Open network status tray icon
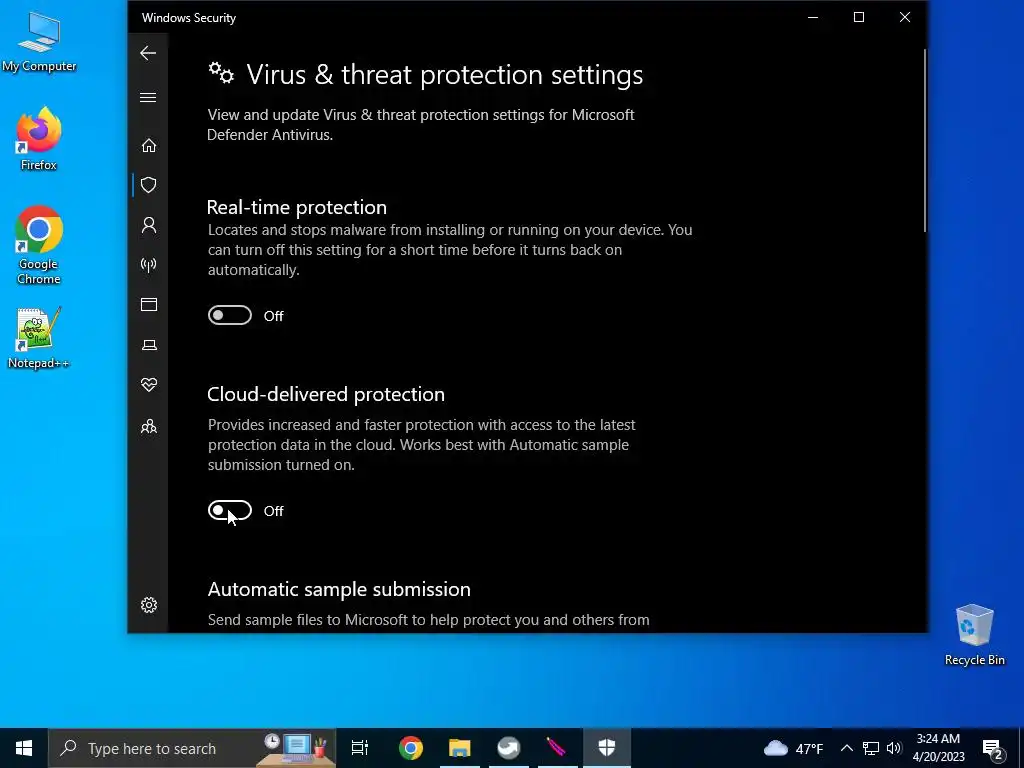The image size is (1024, 768). (871, 748)
